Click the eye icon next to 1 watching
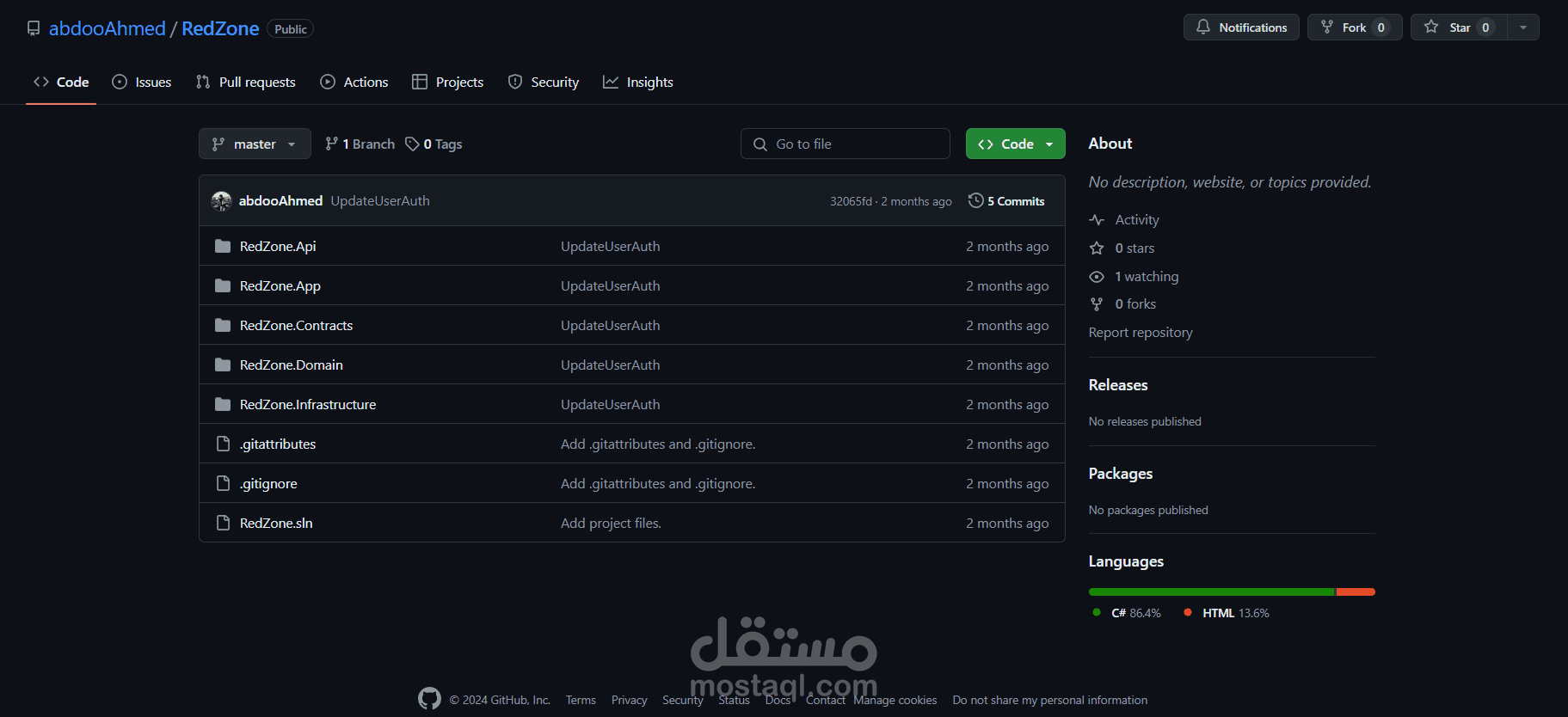Viewport: 1568px width, 717px height. coord(1097,277)
